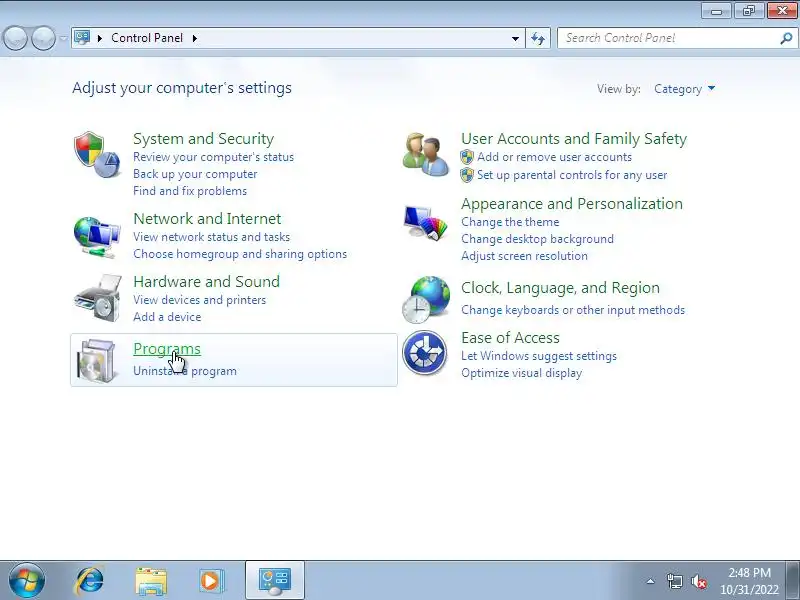
Task: Click Review your computer's status
Action: click(x=213, y=157)
